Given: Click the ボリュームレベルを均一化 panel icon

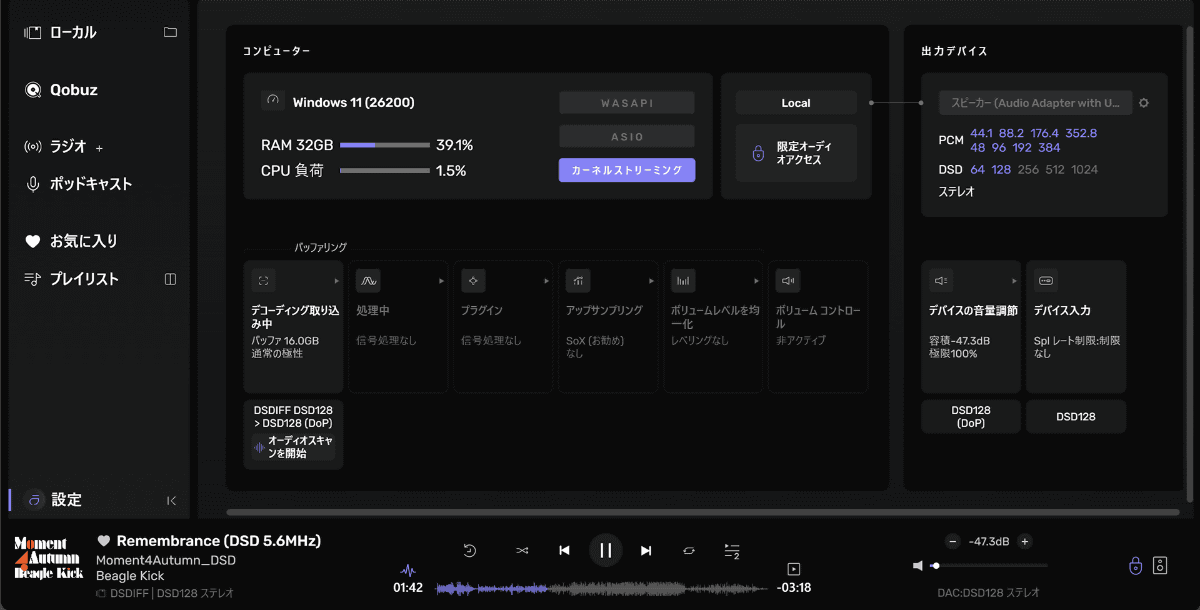Looking at the screenshot, I should click(x=684, y=280).
